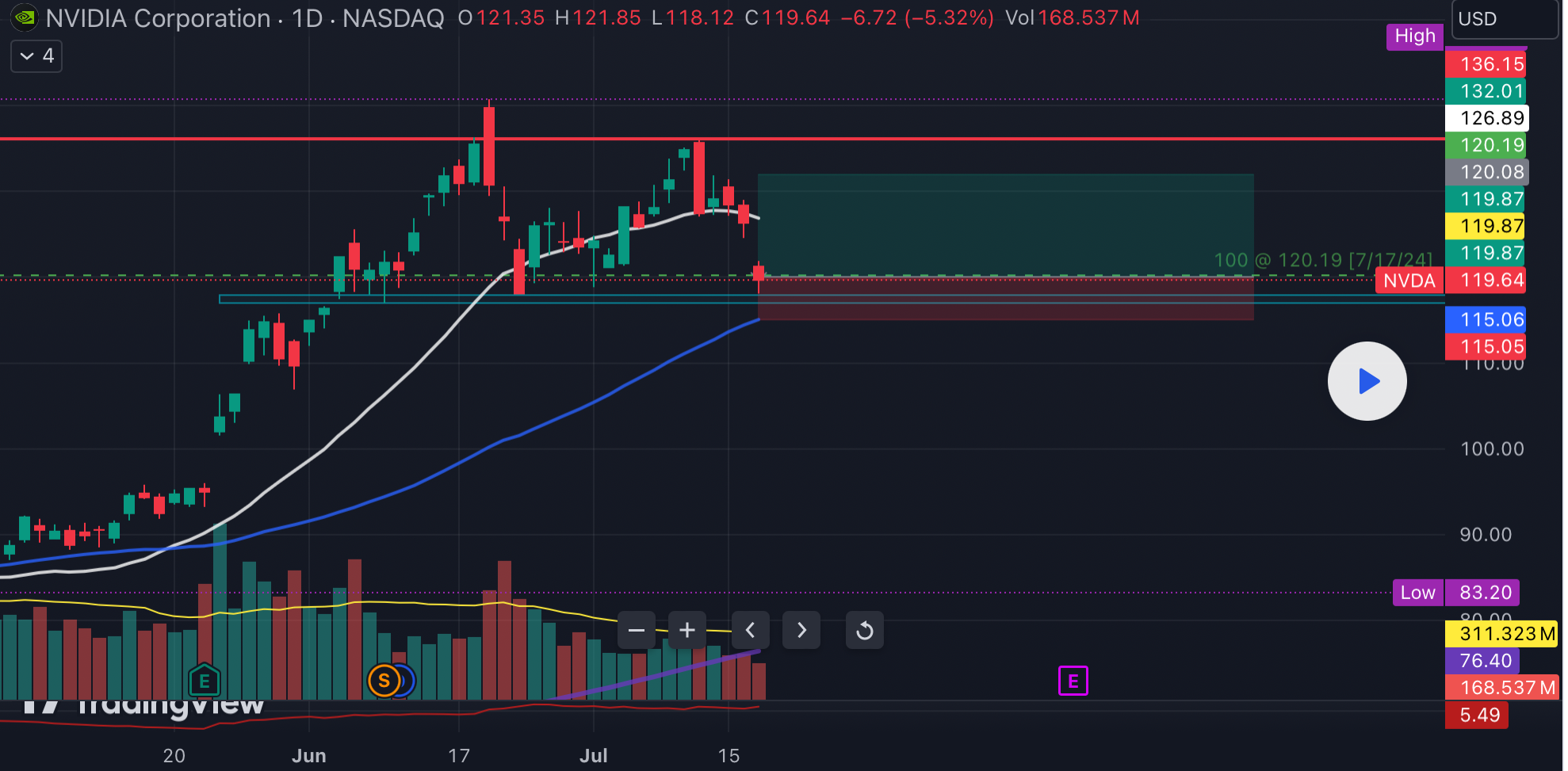Click the close price C119.64 value
The image size is (1568, 771).
pos(787,18)
